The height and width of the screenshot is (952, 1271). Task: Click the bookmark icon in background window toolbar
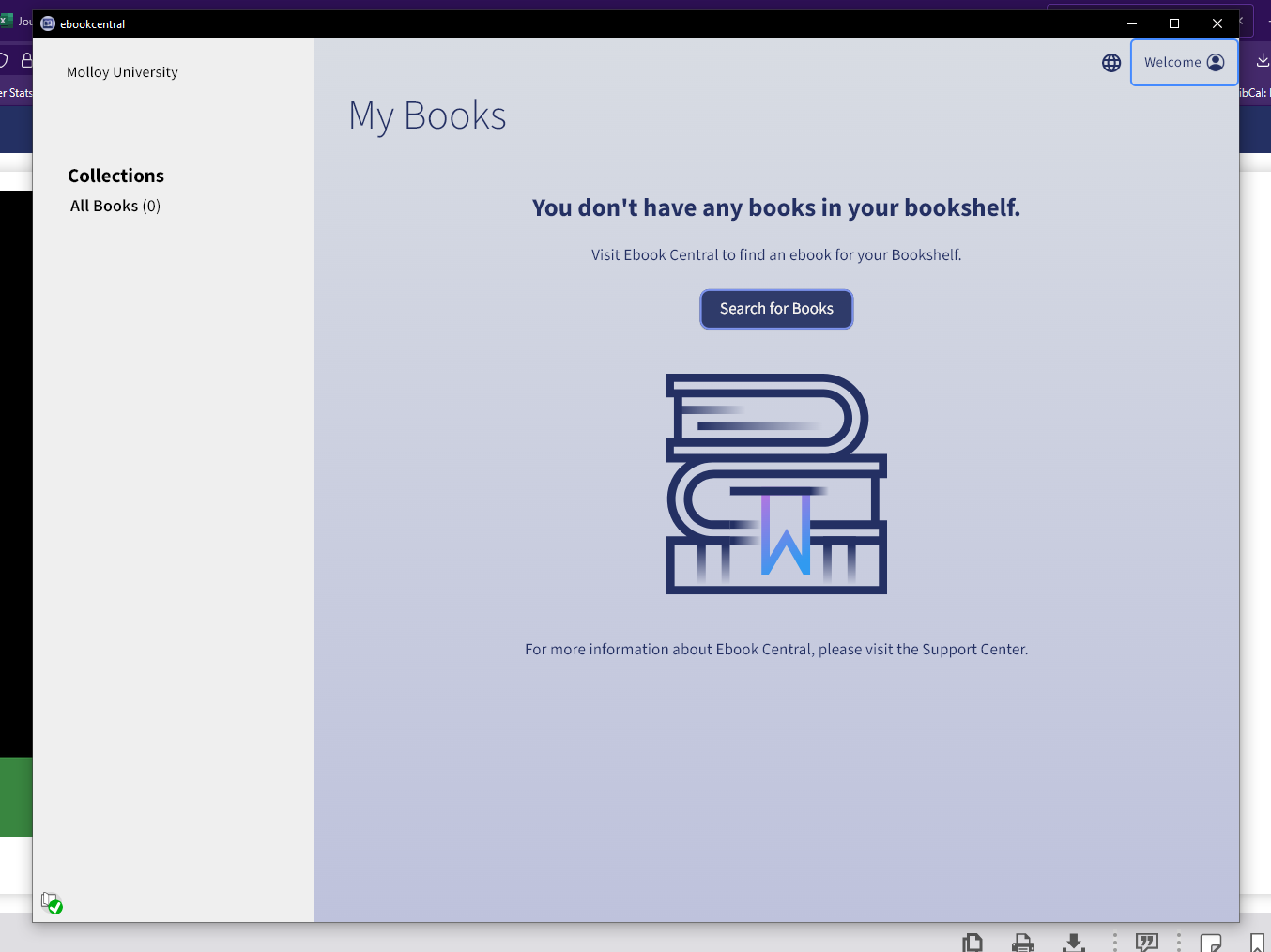click(1257, 942)
